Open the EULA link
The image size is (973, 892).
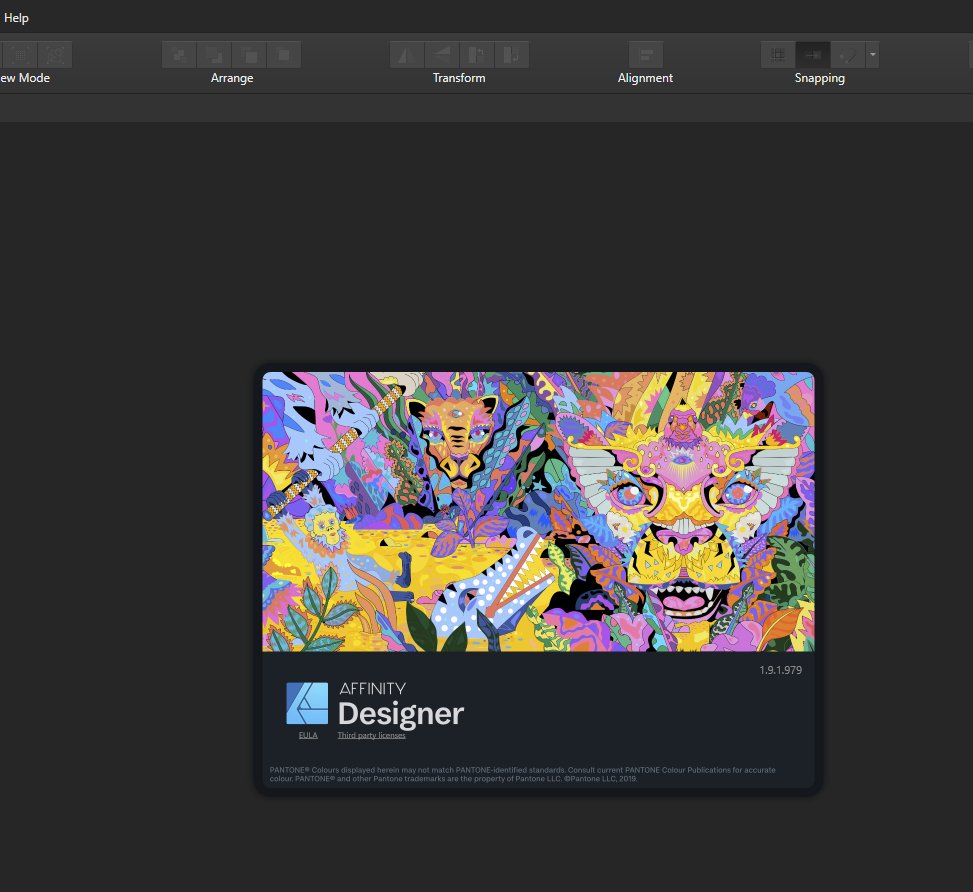[x=307, y=735]
